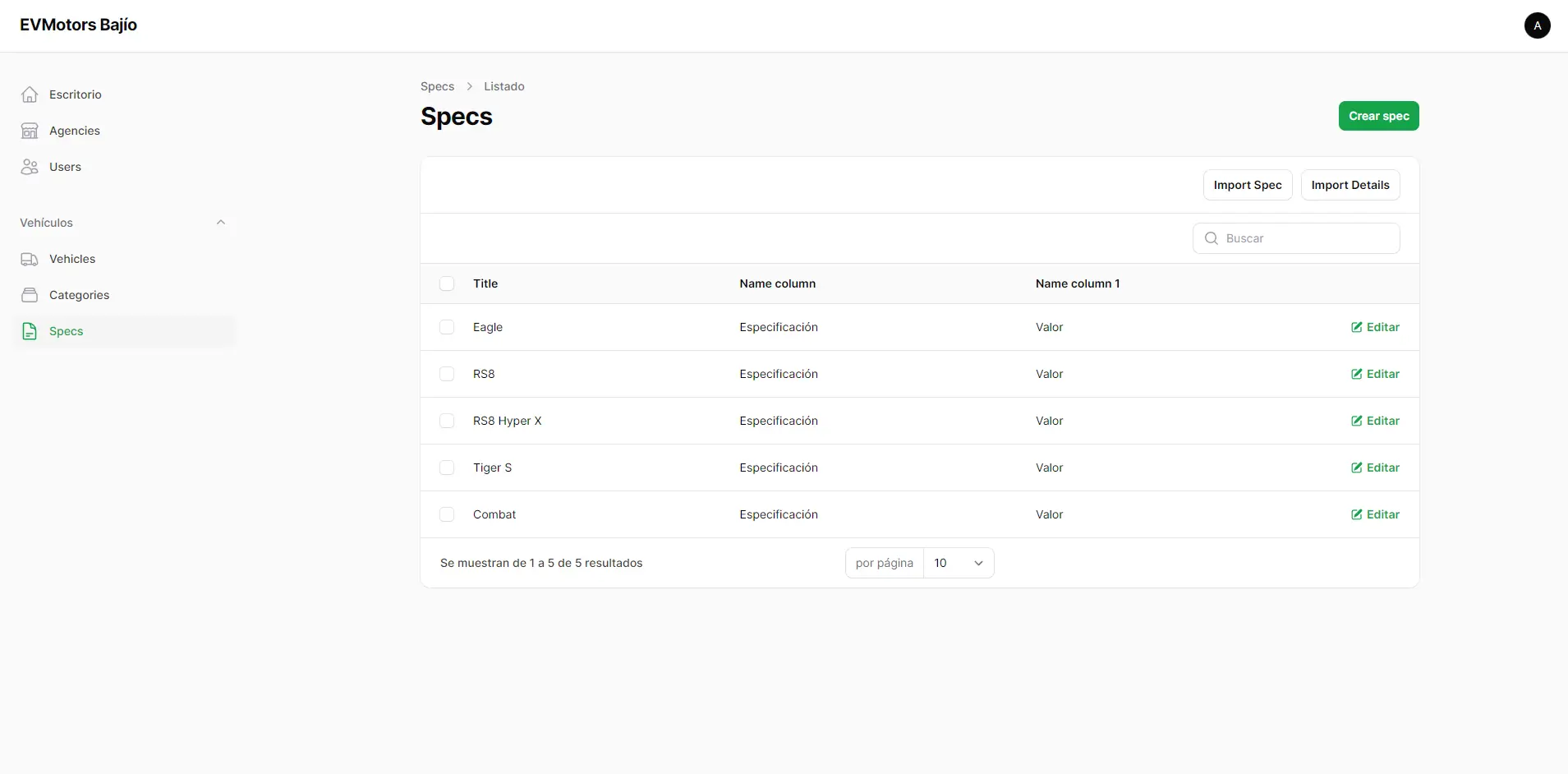Collapse the Vehículos sidebar group

coord(220,223)
